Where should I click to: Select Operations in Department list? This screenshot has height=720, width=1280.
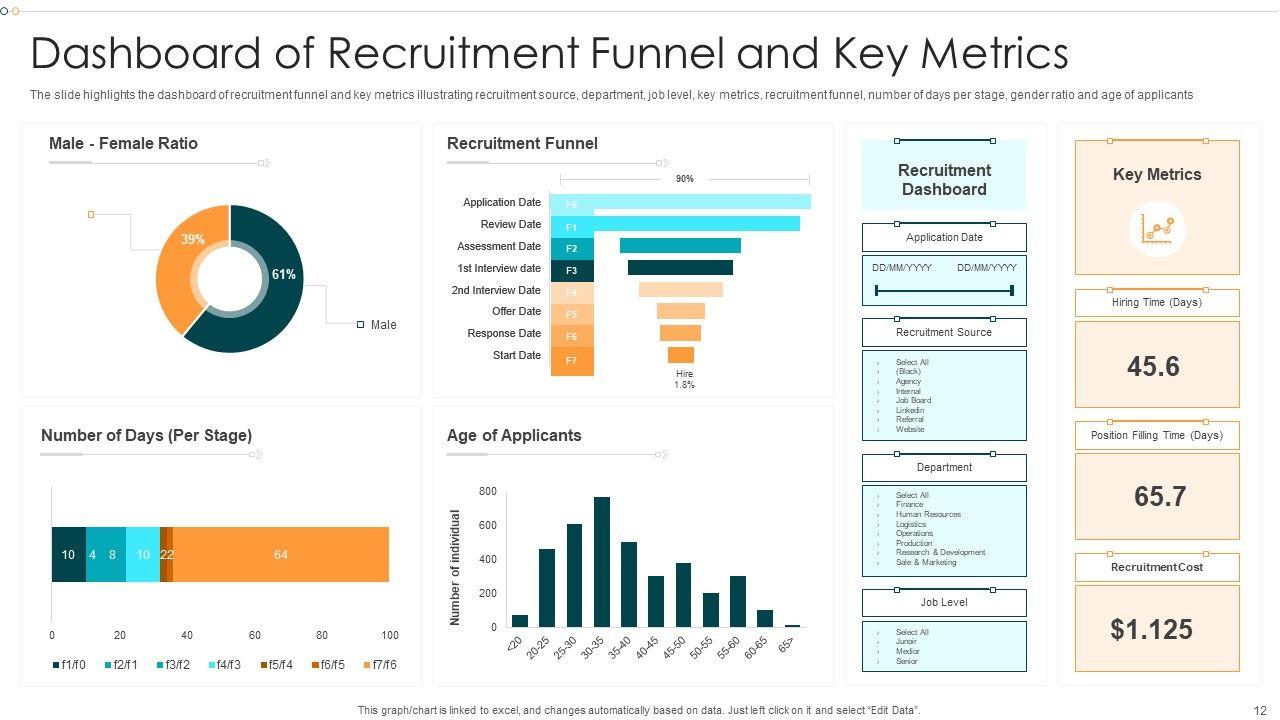pos(914,533)
